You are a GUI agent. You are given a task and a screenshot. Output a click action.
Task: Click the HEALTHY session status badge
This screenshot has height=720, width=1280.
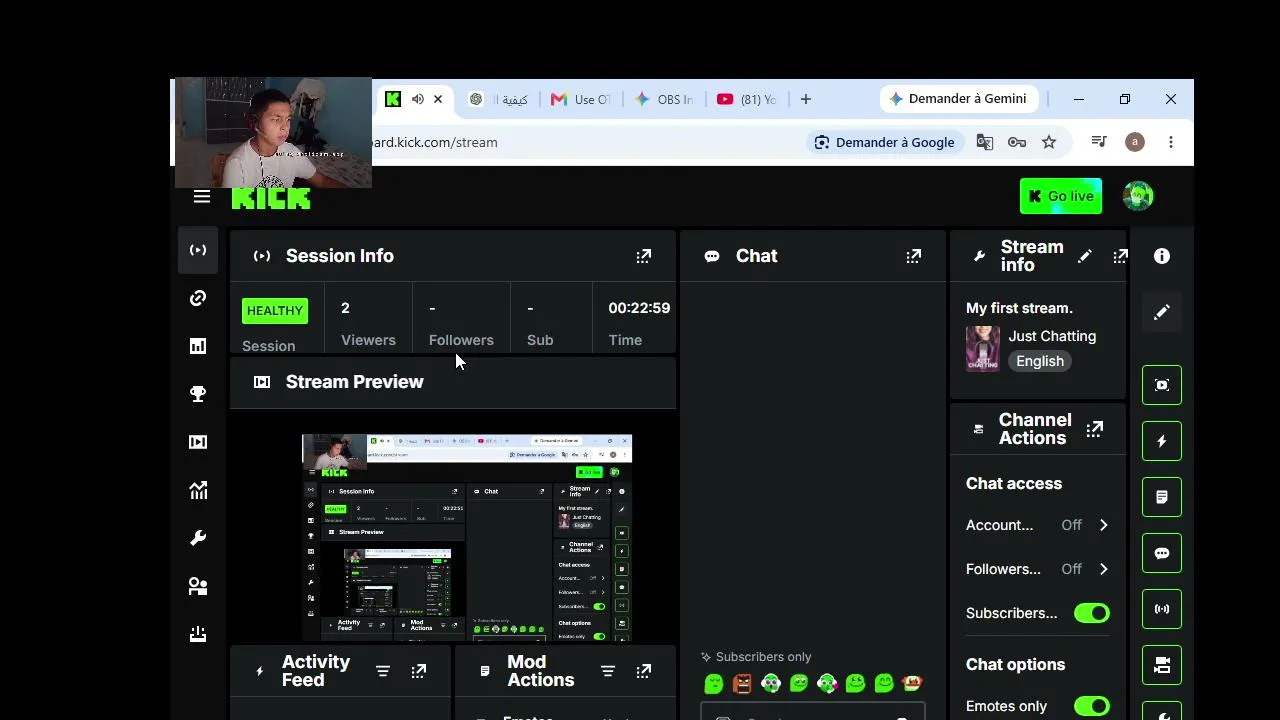[x=275, y=311]
